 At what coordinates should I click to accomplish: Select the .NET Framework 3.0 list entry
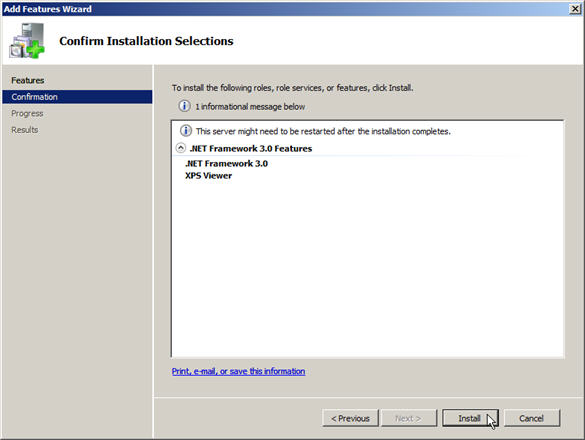(x=226, y=163)
